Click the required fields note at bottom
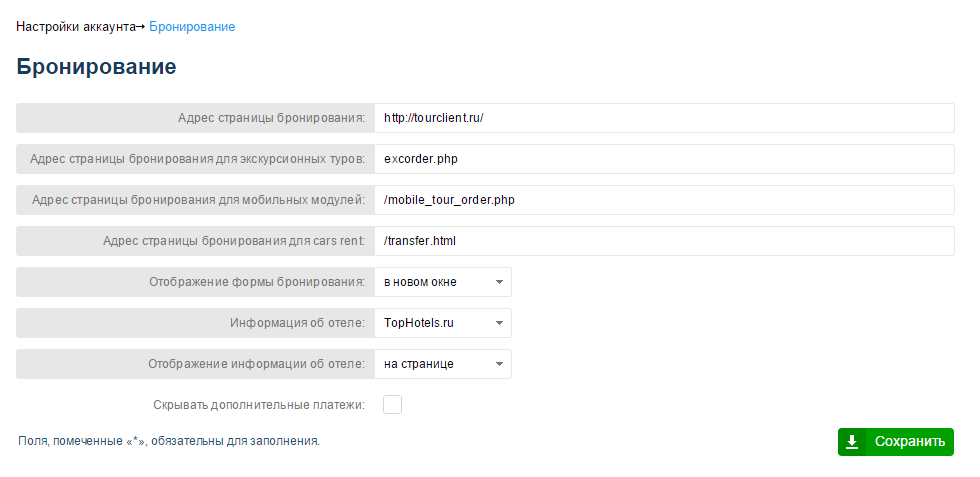980x477 pixels. coord(169,441)
